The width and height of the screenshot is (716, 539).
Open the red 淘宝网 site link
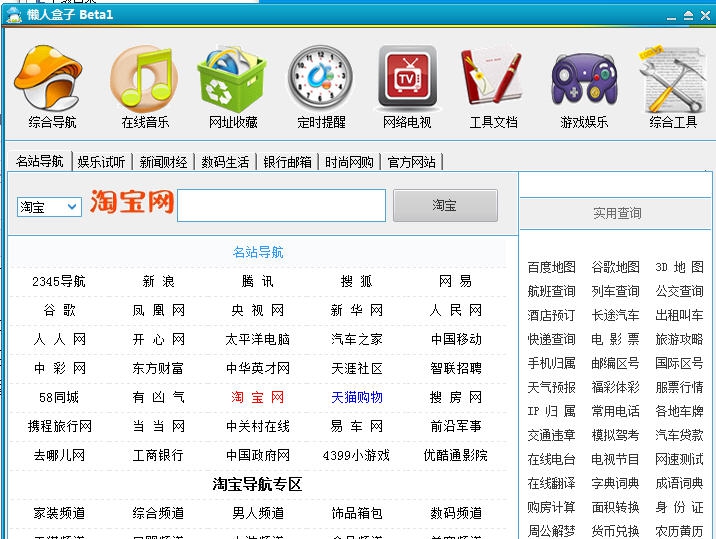(258, 397)
